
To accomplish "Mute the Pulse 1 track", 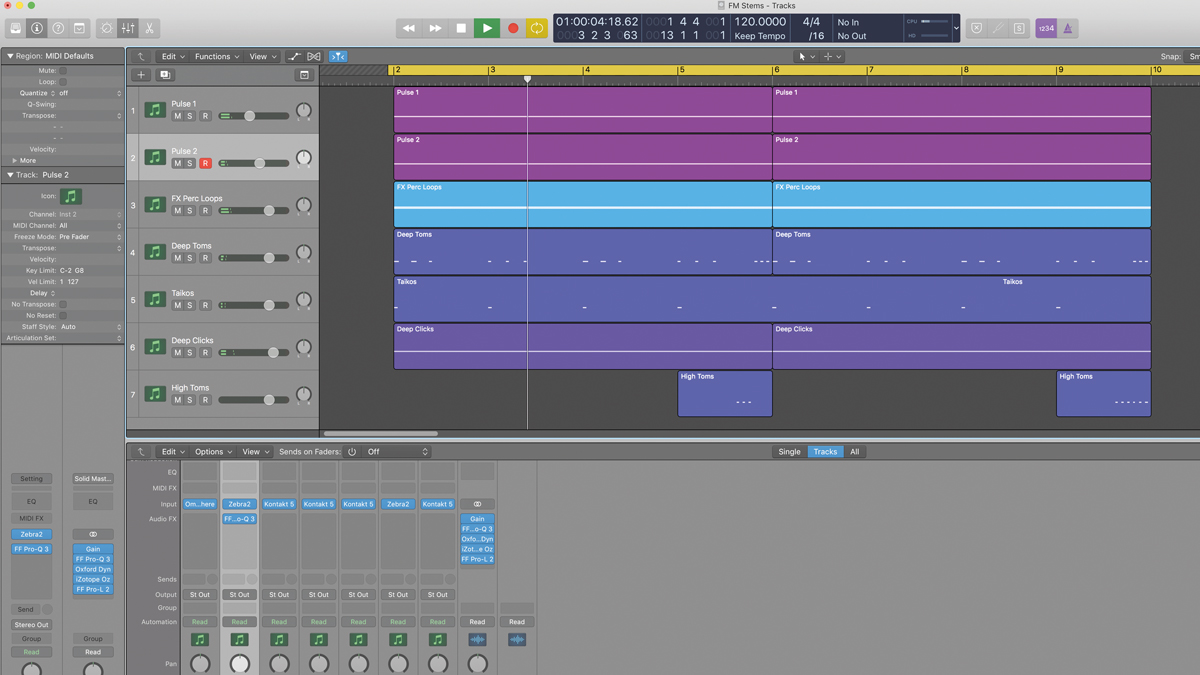I will 177,116.
